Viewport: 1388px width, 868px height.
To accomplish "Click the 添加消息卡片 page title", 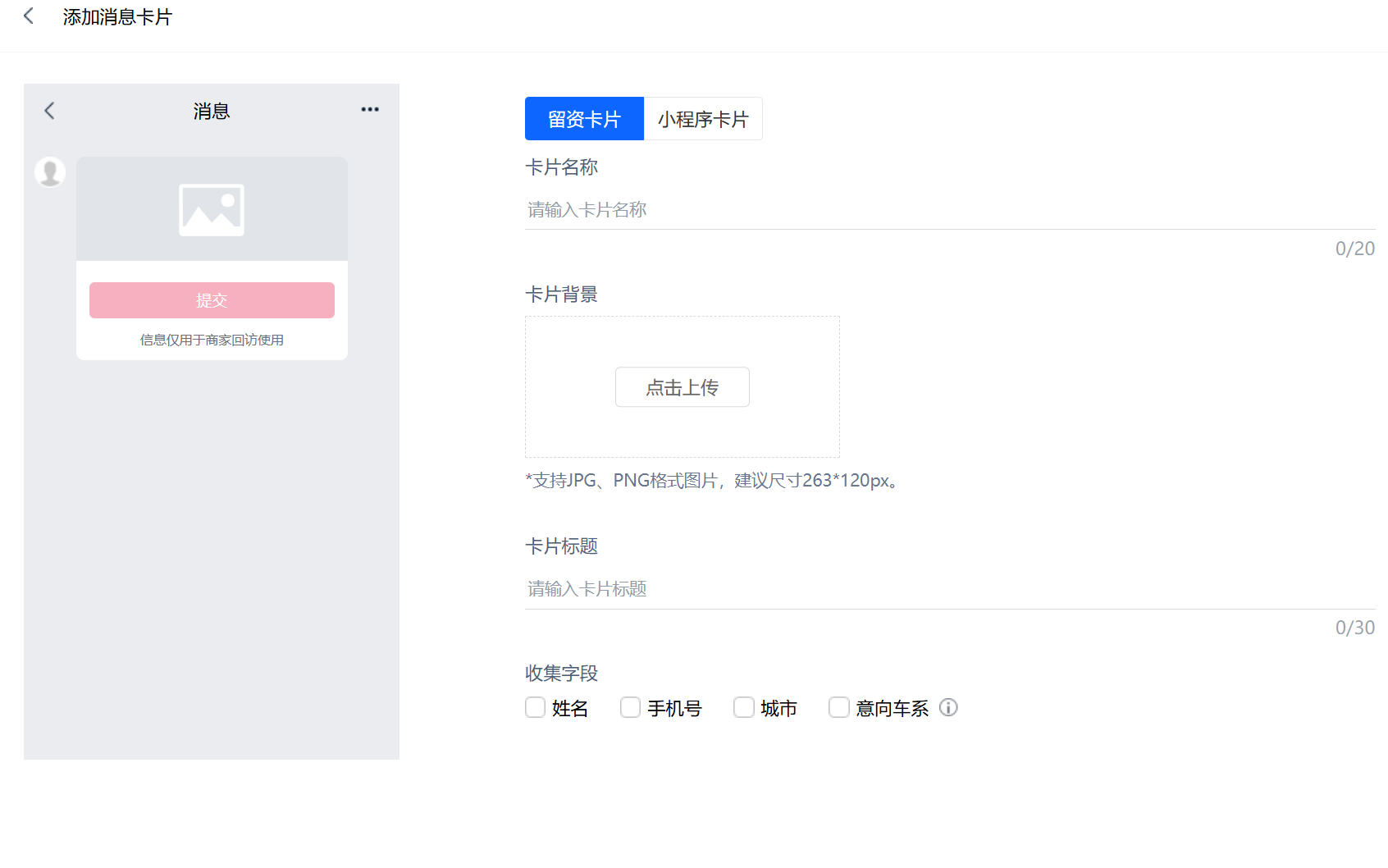I will pyautogui.click(x=117, y=17).
